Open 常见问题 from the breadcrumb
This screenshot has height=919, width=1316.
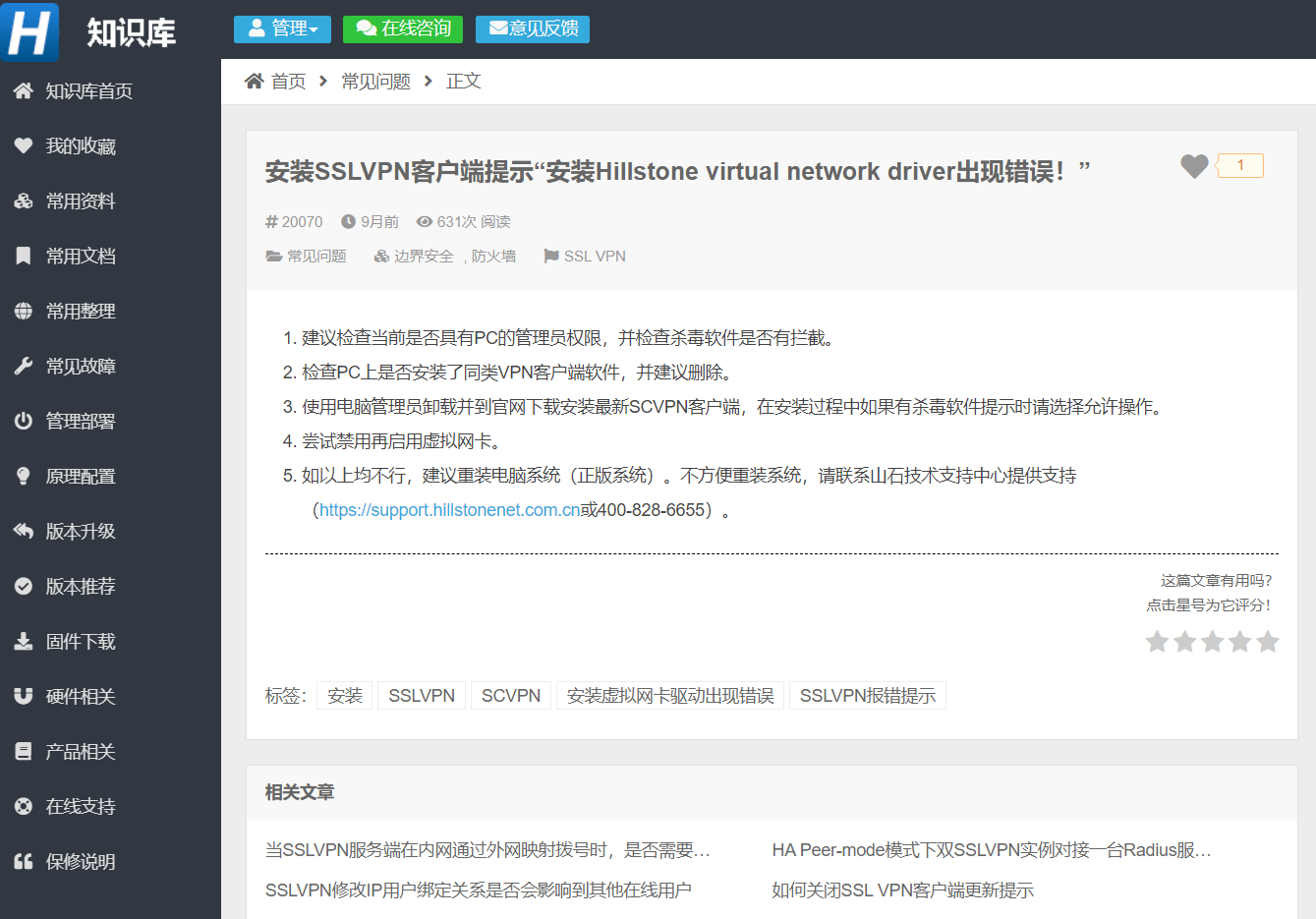coord(374,81)
